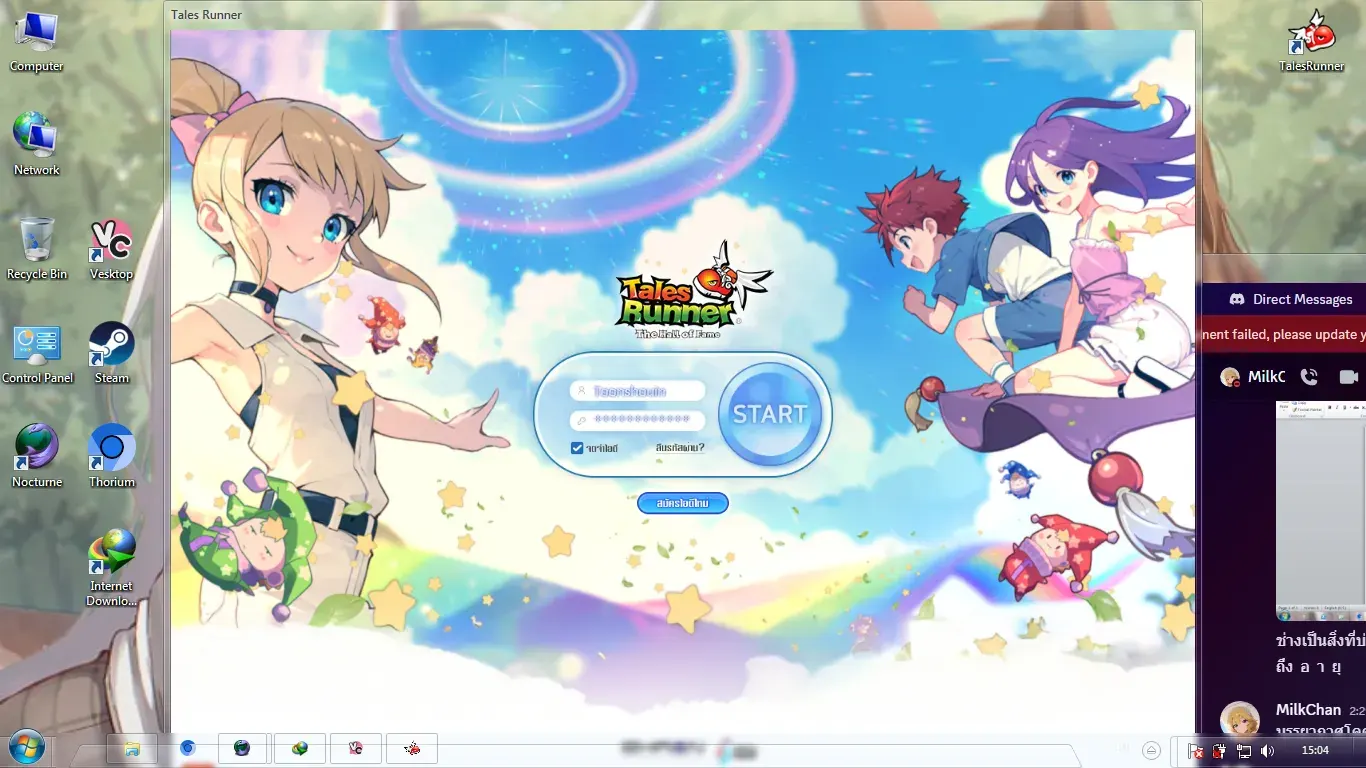Open the Windows Start menu orb

[x=25, y=748]
